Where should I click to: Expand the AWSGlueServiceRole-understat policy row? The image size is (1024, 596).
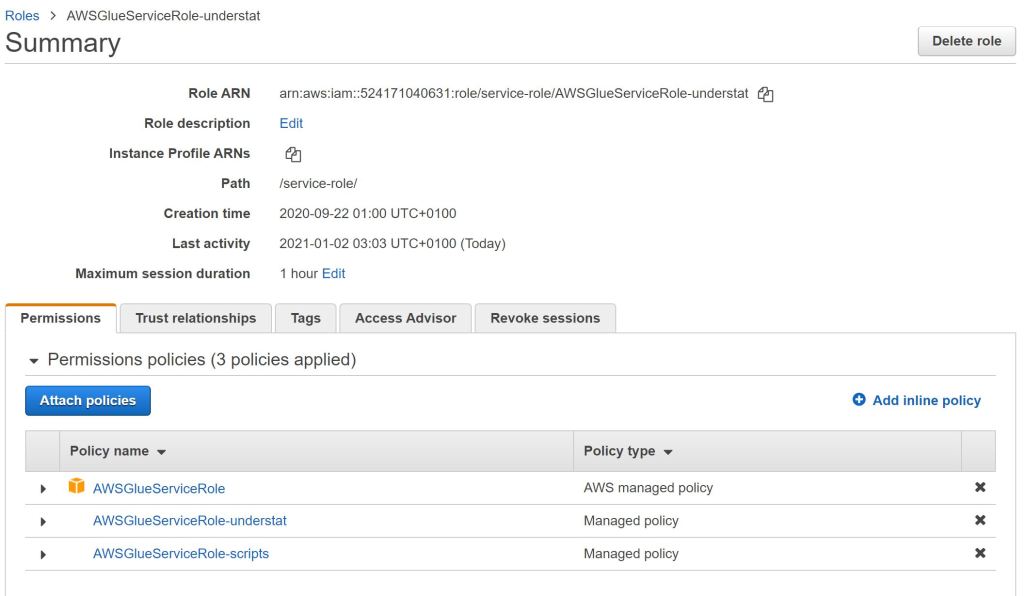click(43, 522)
